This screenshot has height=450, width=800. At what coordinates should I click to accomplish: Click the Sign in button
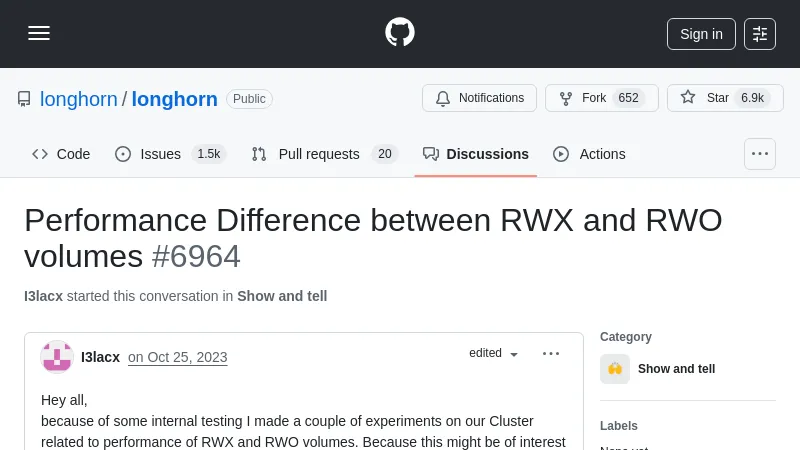pyautogui.click(x=701, y=33)
